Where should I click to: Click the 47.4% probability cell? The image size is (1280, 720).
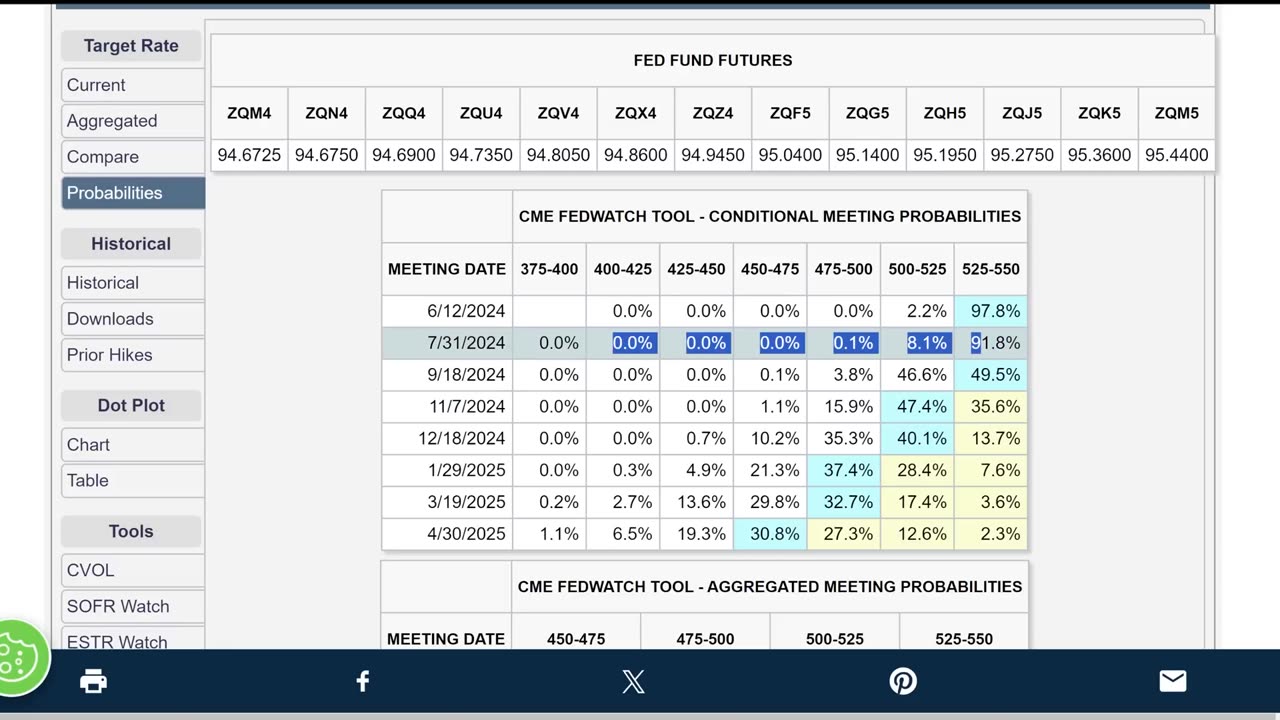point(917,407)
